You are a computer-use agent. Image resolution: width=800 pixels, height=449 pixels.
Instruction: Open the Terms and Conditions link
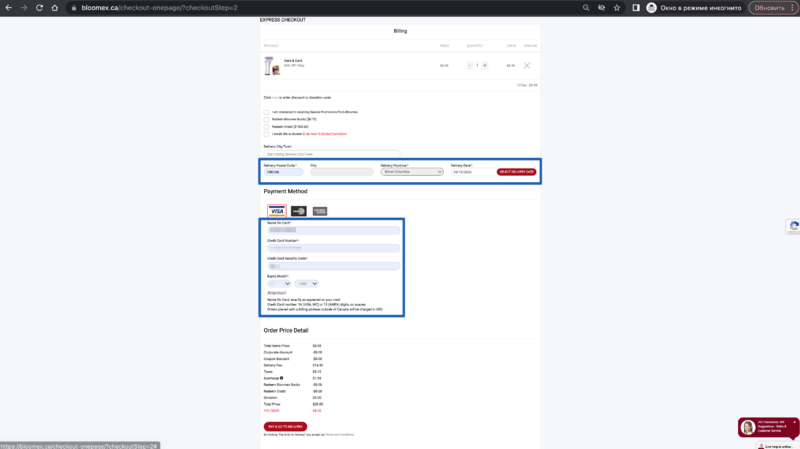pyautogui.click(x=340, y=435)
